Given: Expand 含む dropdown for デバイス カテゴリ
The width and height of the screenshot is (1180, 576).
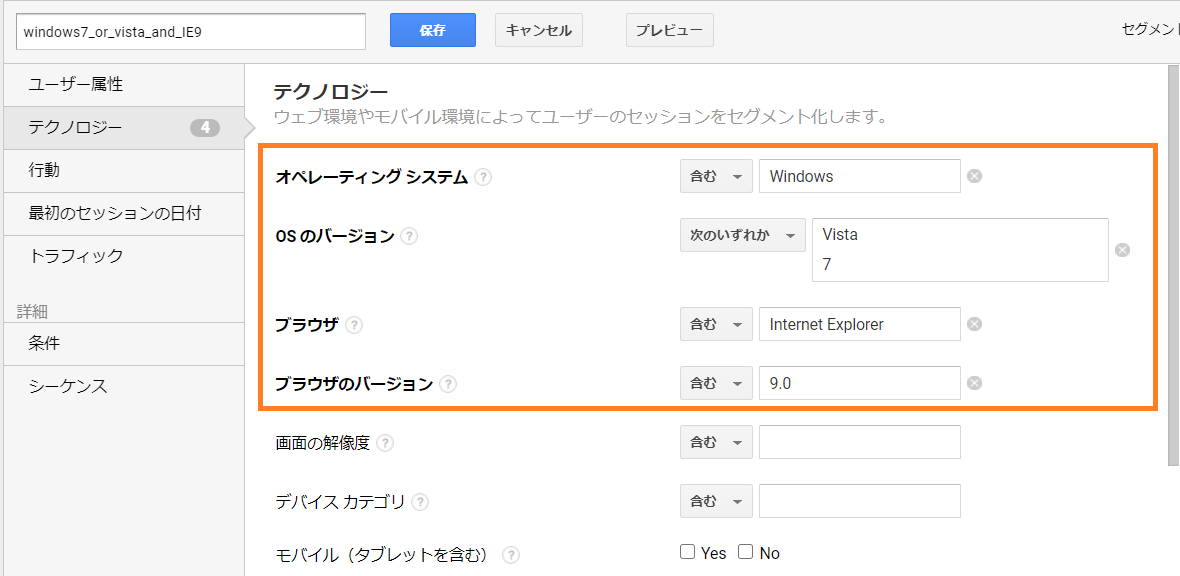Looking at the screenshot, I should coord(715,501).
